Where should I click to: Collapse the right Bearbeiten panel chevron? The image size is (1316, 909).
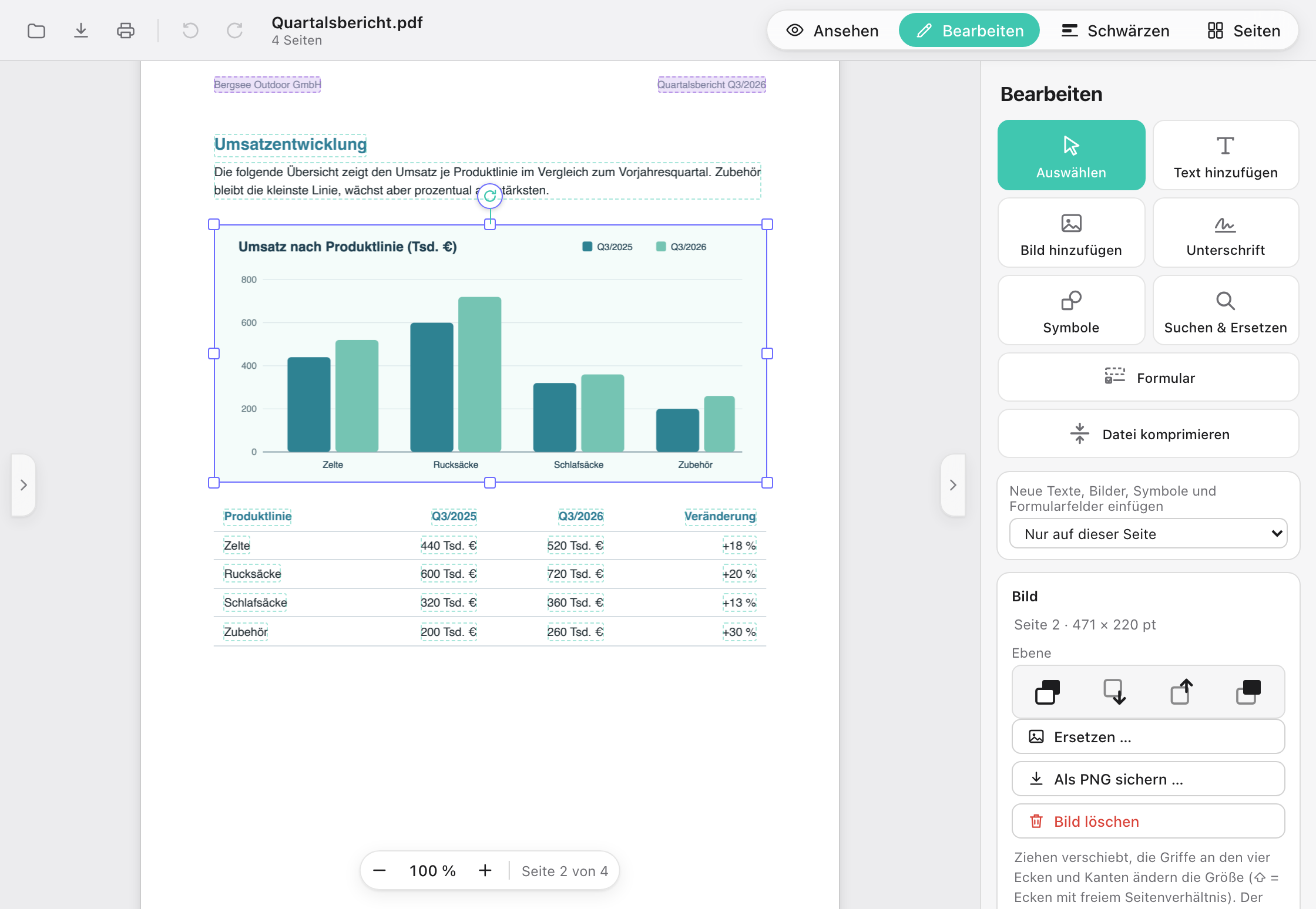tap(953, 485)
